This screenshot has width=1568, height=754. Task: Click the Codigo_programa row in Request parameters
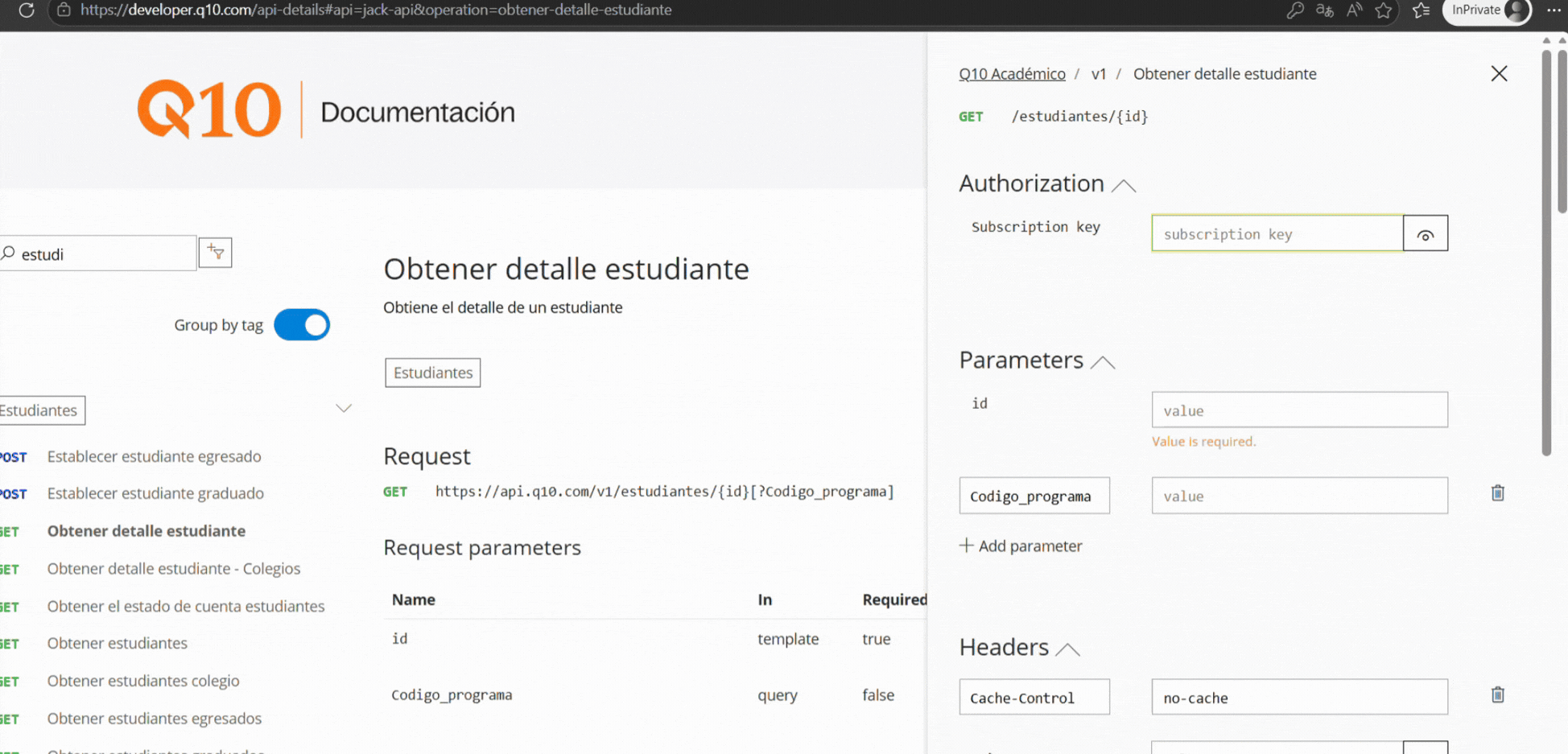point(655,694)
